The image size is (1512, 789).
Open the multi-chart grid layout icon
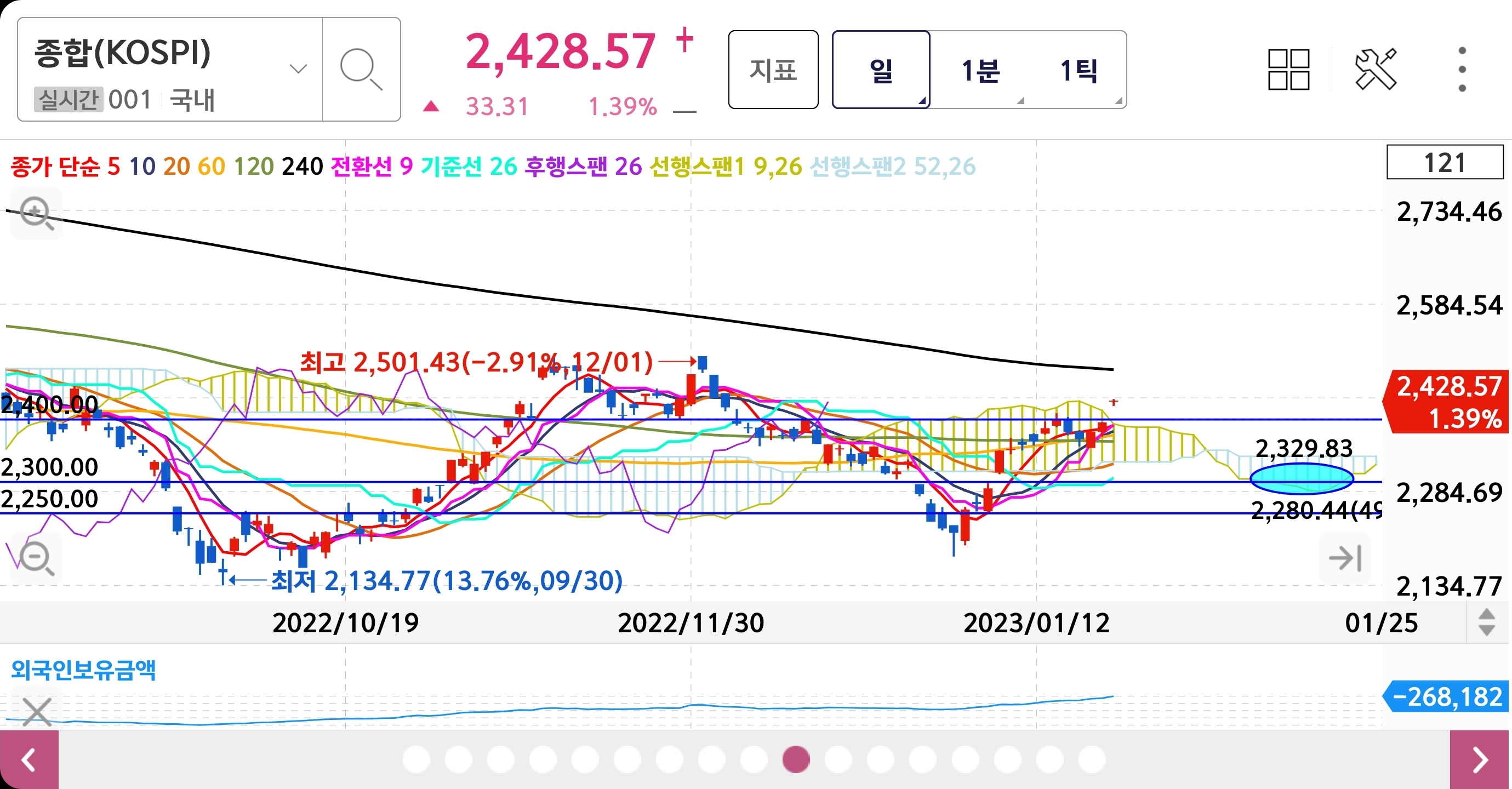point(1288,70)
